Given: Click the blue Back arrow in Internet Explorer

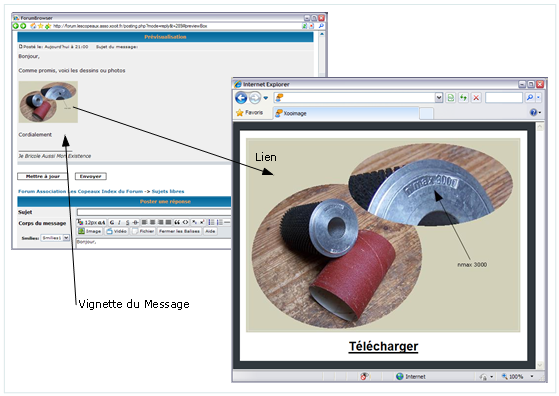Looking at the screenshot, I should pos(241,98).
